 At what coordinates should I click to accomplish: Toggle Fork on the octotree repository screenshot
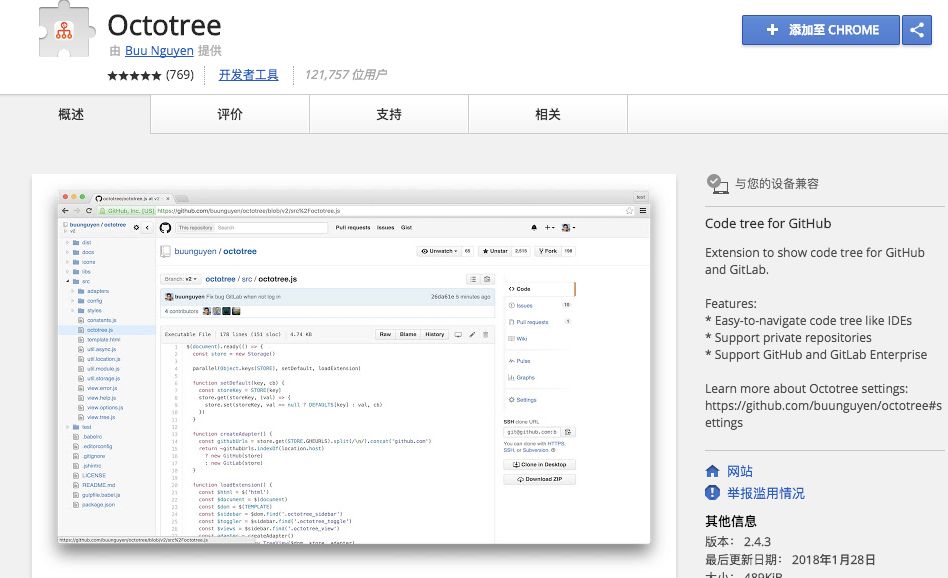[x=548, y=249]
